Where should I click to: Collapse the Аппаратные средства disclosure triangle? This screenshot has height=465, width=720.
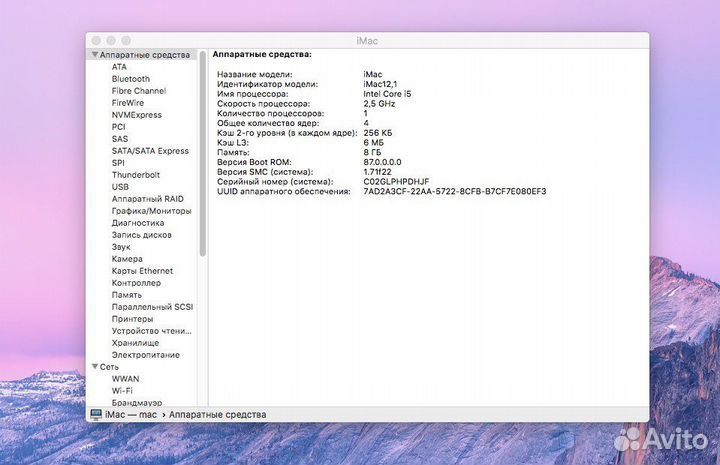[95, 55]
